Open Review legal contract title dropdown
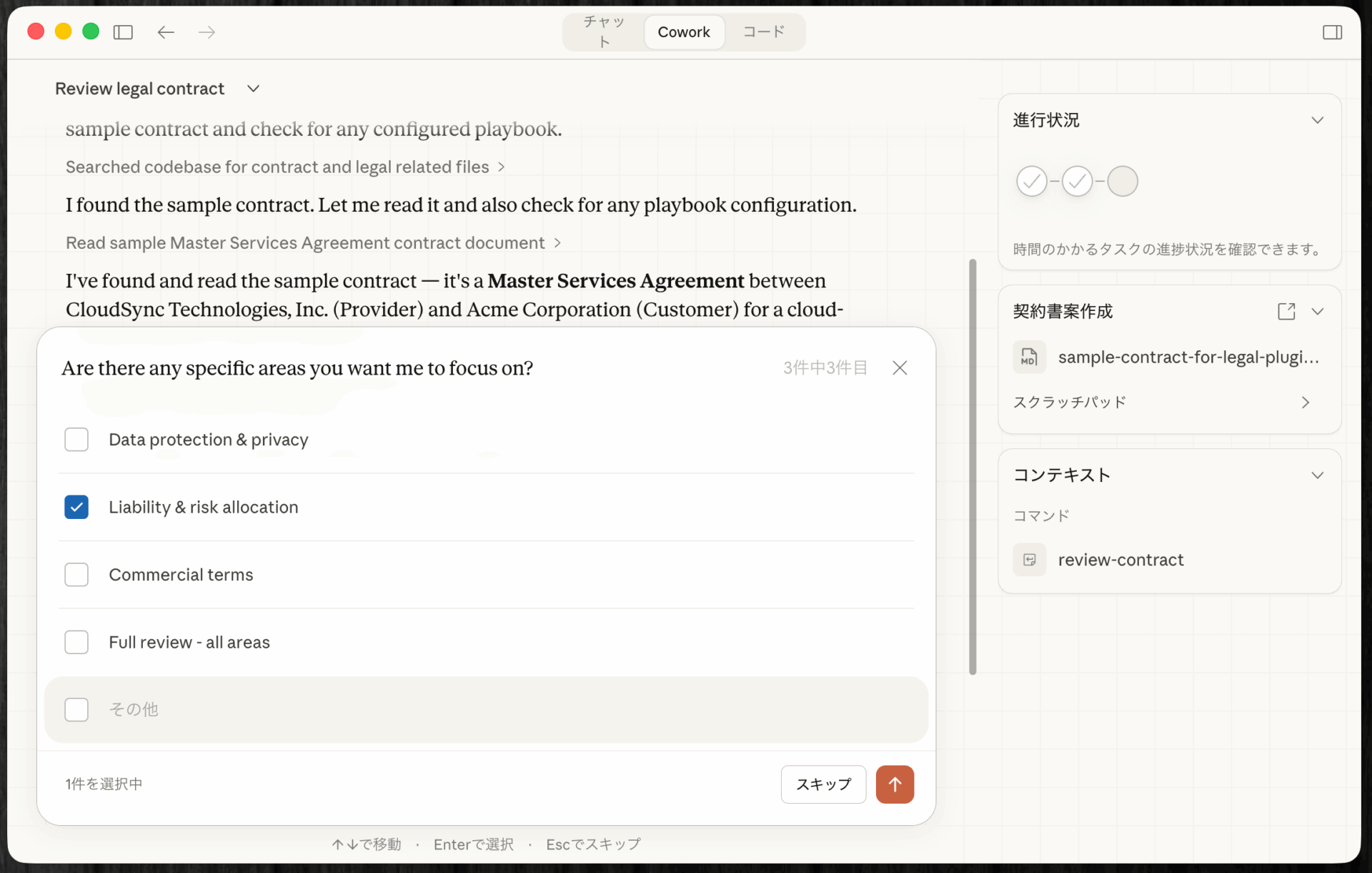Screen dimensions: 1372x873 click(x=253, y=89)
